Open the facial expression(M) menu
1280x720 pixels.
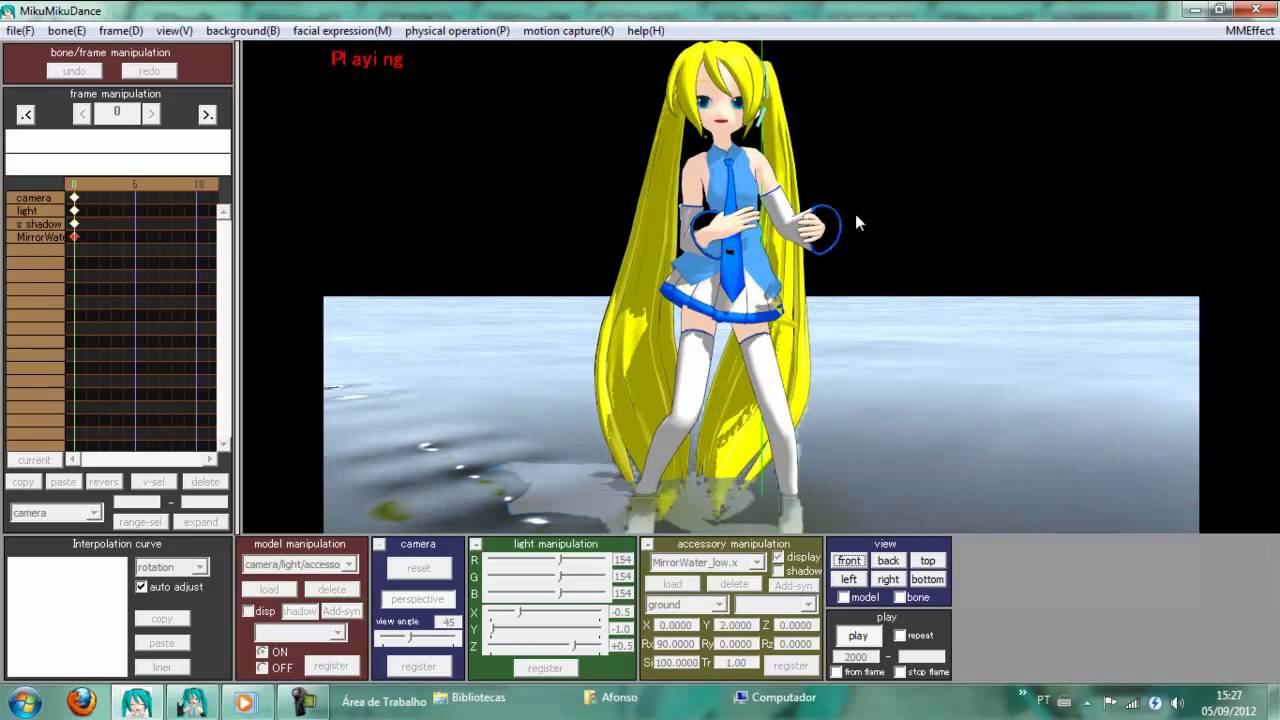(x=342, y=31)
